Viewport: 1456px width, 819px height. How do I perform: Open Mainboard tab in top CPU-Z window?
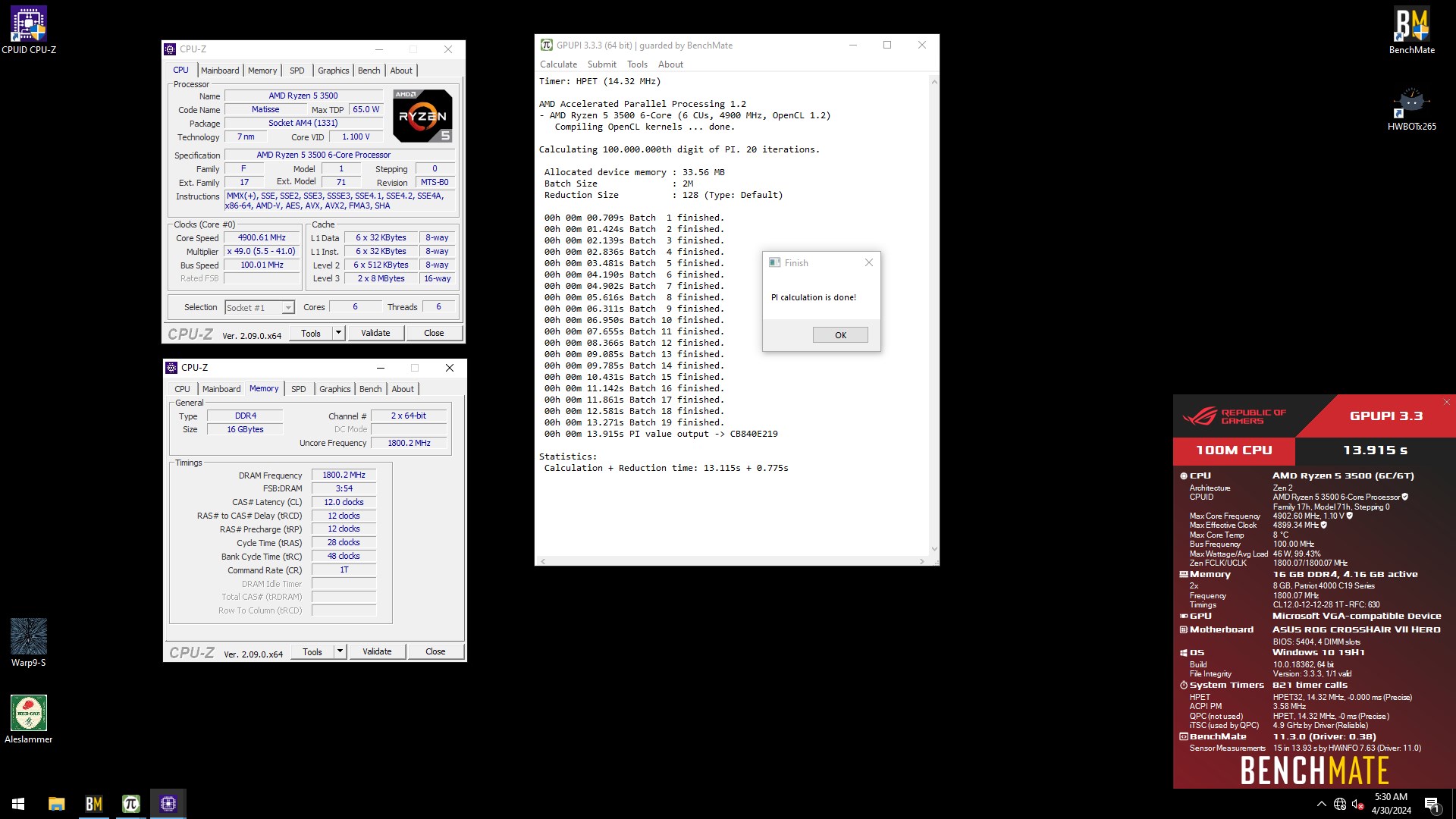coord(220,71)
